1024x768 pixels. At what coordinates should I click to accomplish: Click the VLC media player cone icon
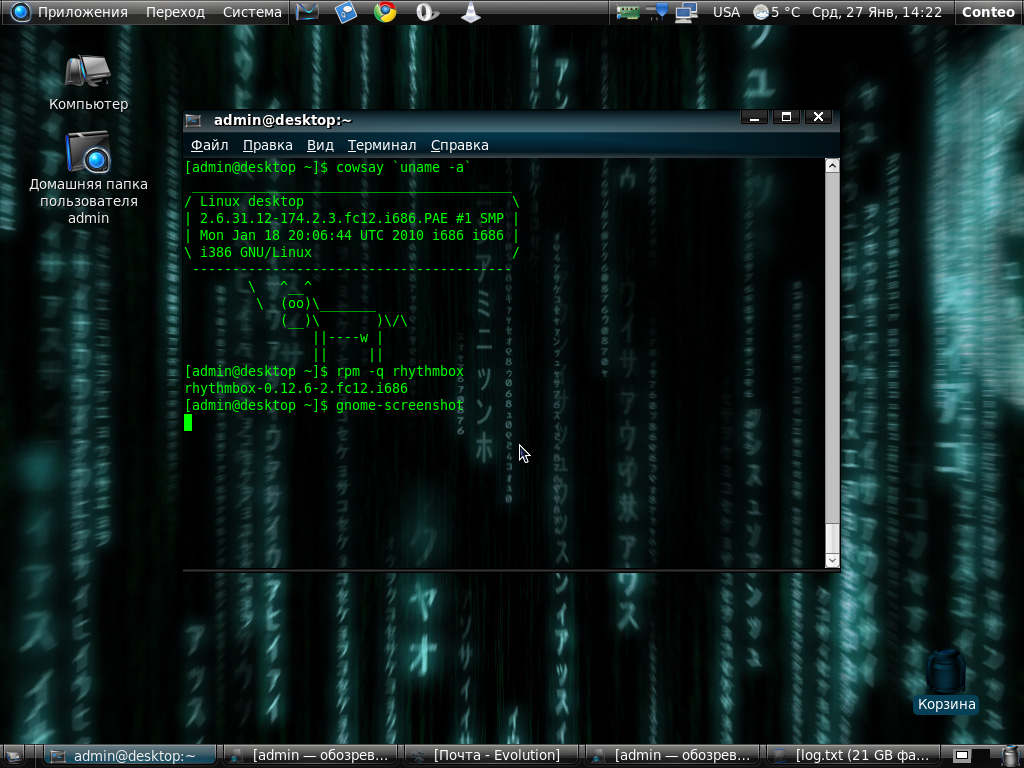click(x=469, y=12)
